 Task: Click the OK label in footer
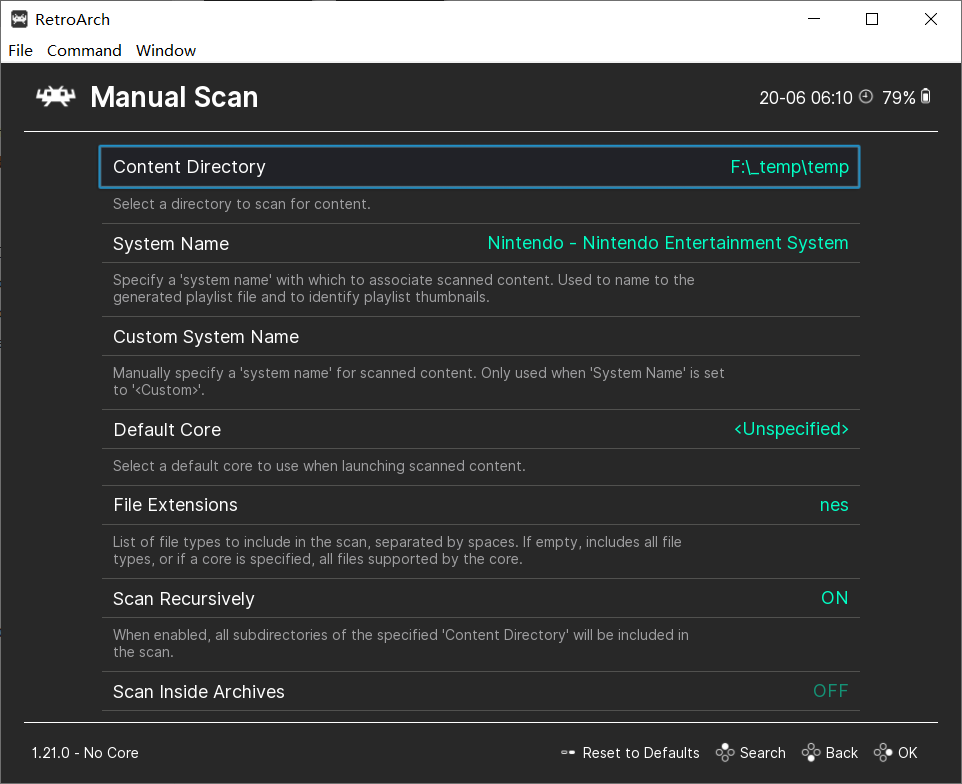[907, 753]
